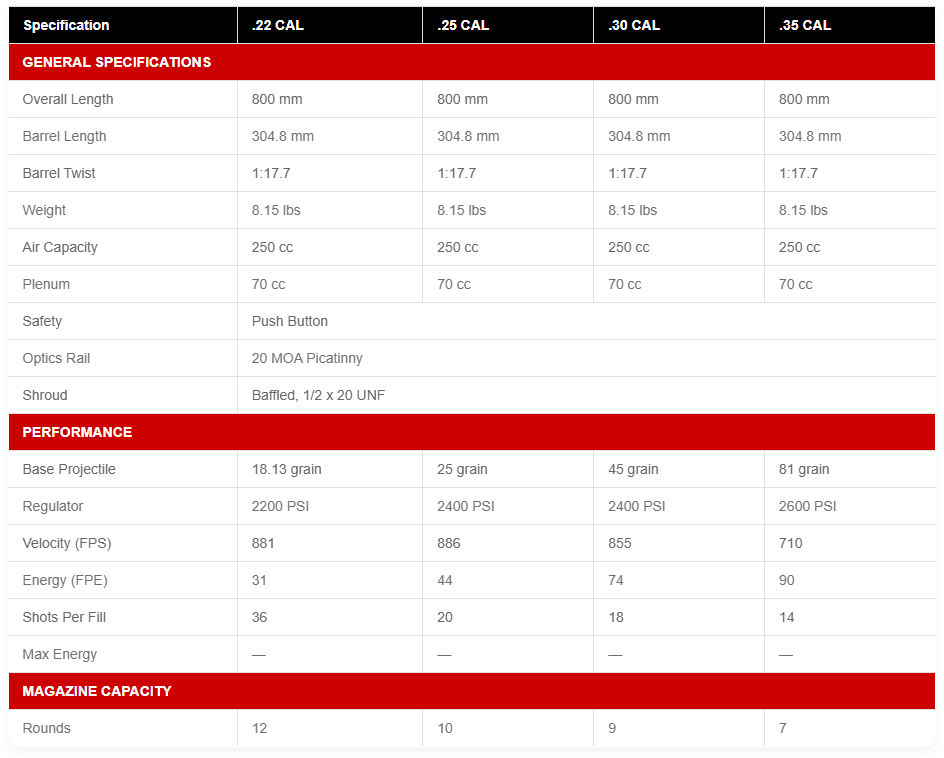
Task: Click the 800 mm value under .22 CAL
Action: click(x=277, y=99)
